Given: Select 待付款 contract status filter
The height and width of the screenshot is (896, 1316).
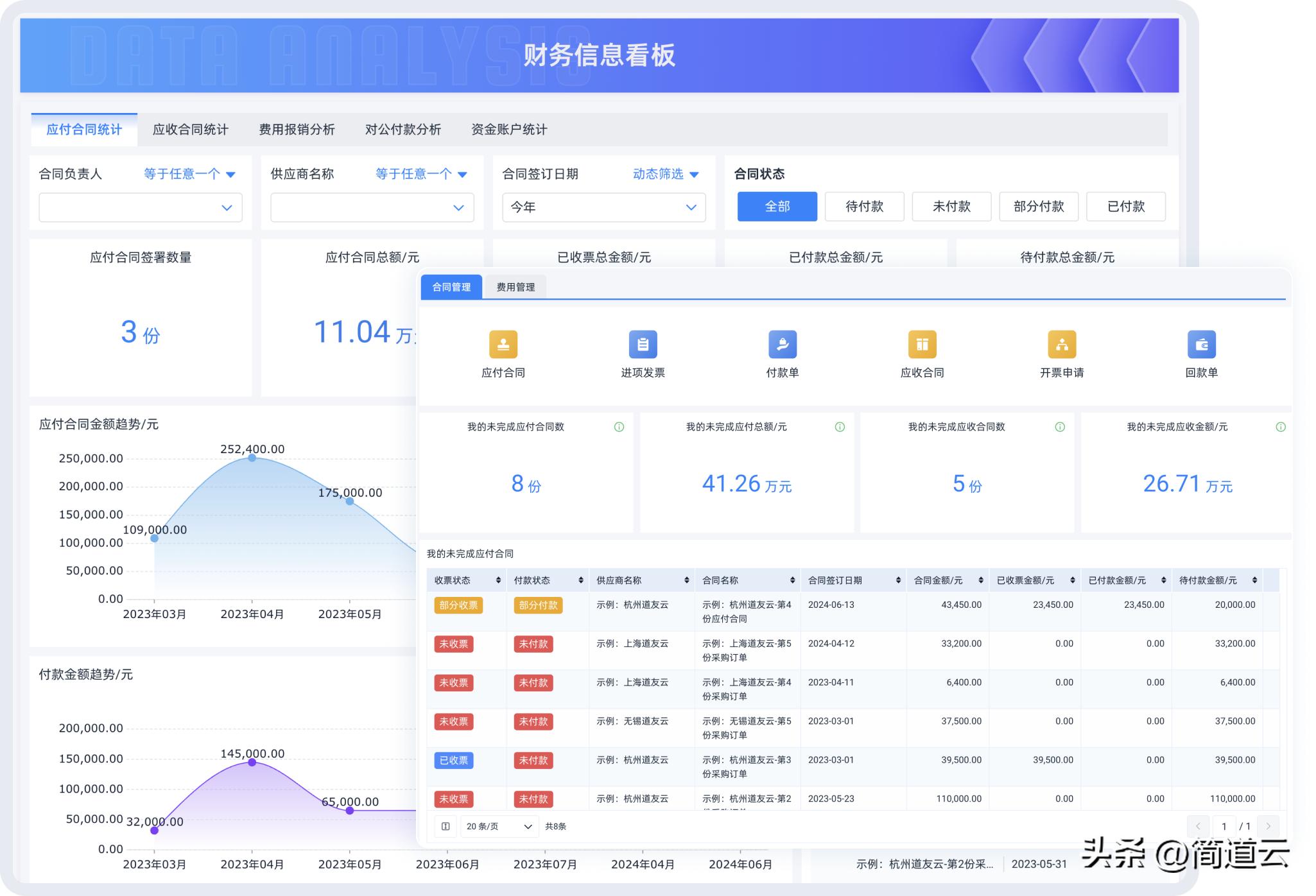Looking at the screenshot, I should [x=864, y=207].
